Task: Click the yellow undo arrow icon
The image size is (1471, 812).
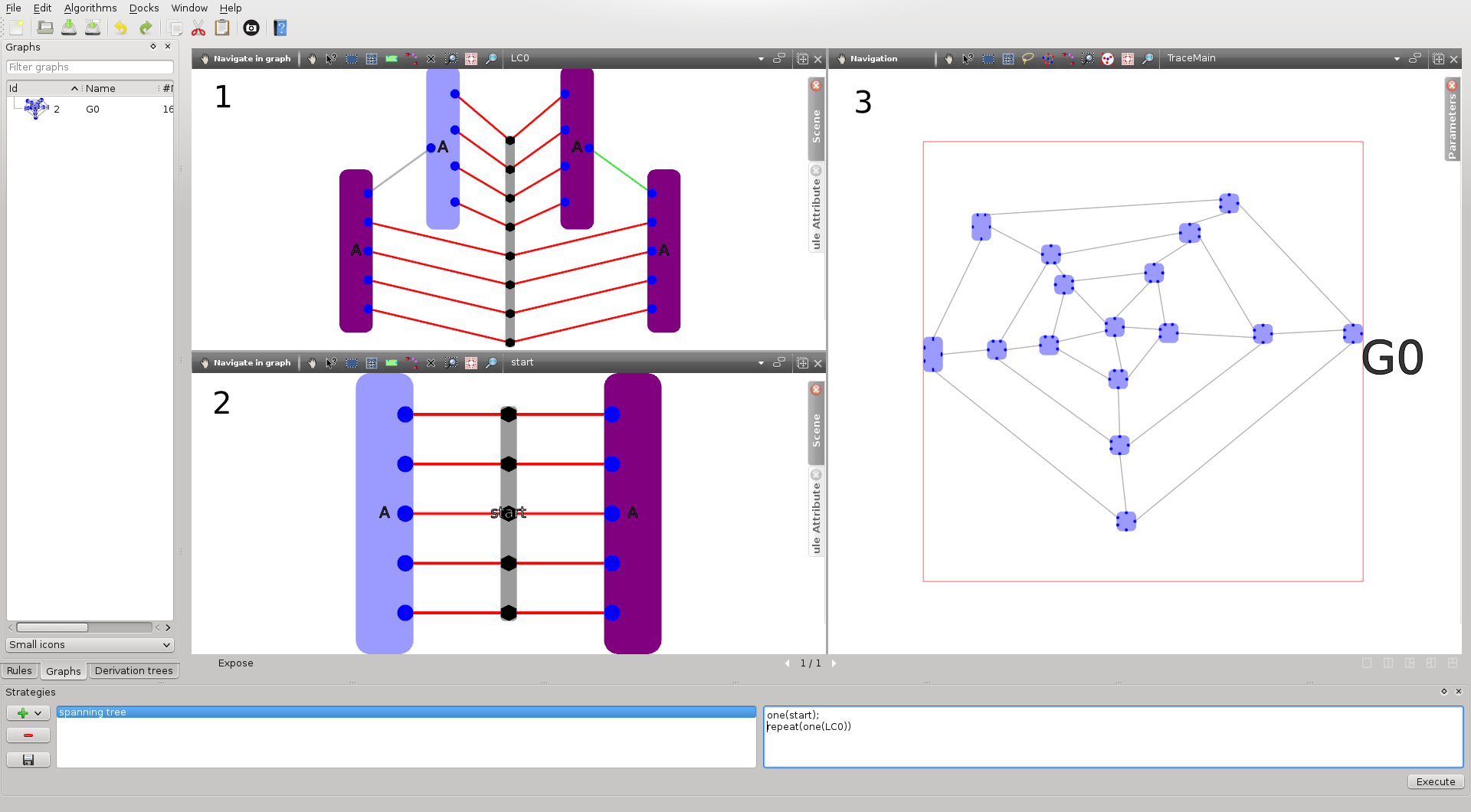Action: click(x=121, y=28)
